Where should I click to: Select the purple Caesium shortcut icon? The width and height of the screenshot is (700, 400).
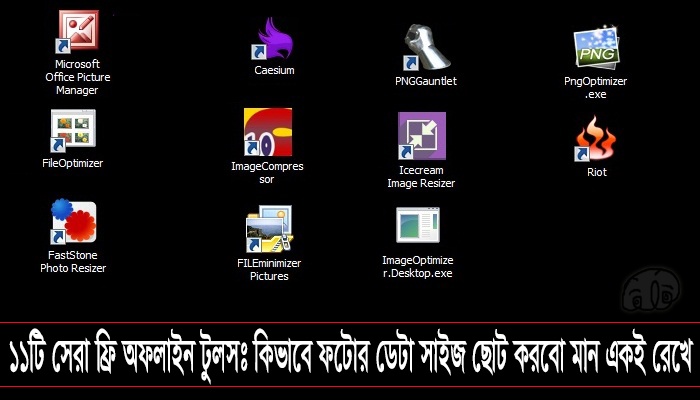tap(272, 38)
